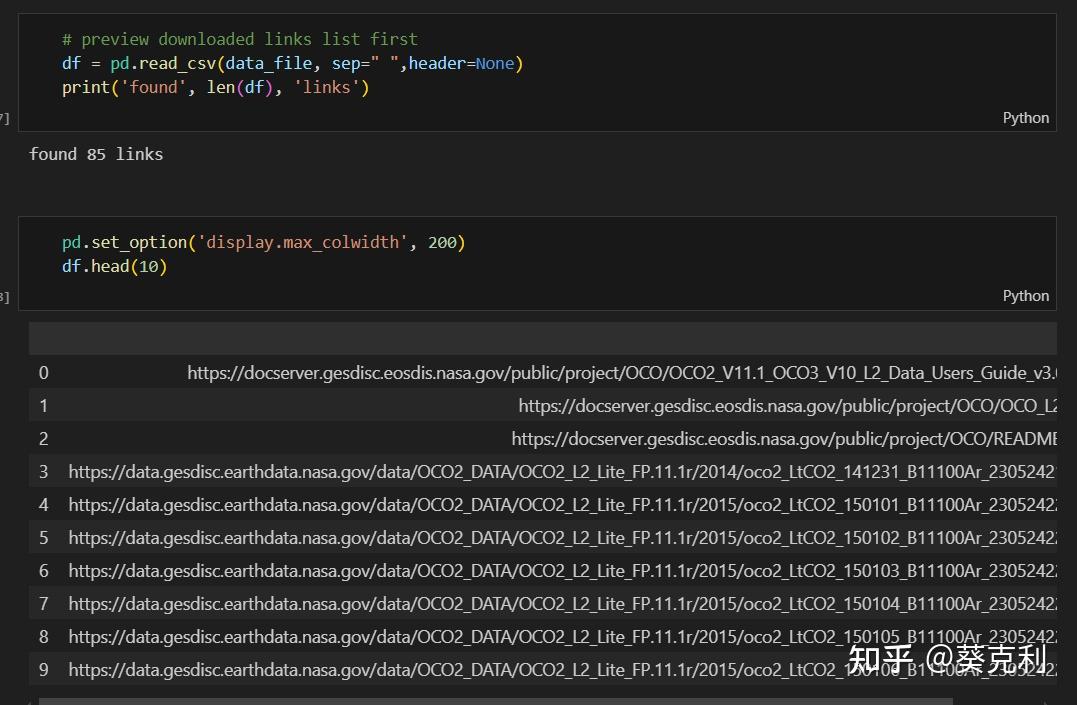Select the Python kernel label on second cell
The width and height of the screenshot is (1077, 705).
1025,295
